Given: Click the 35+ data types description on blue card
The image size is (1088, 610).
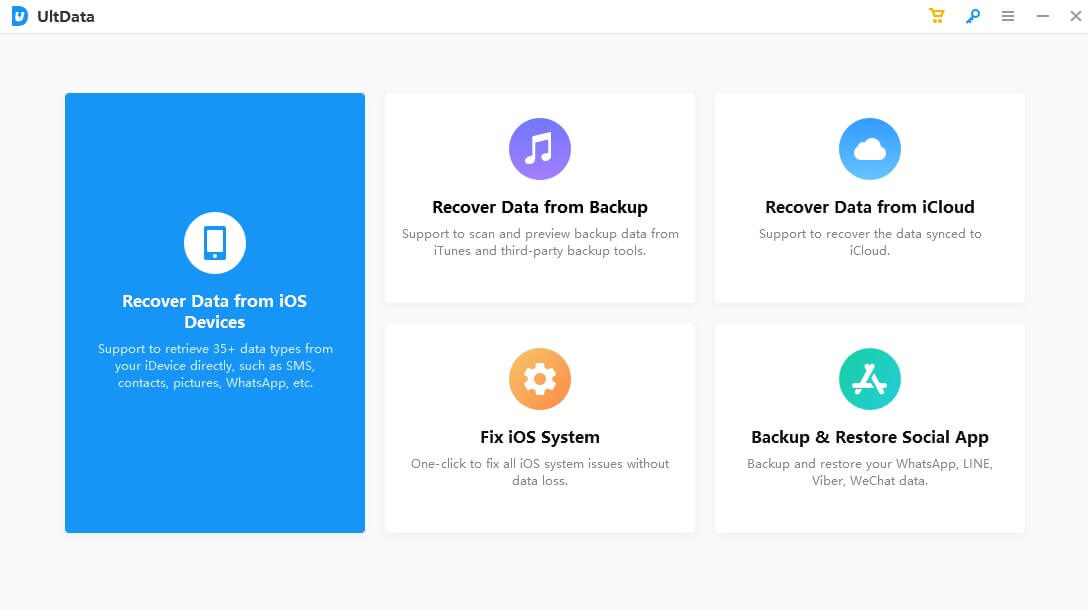Looking at the screenshot, I should click(214, 365).
